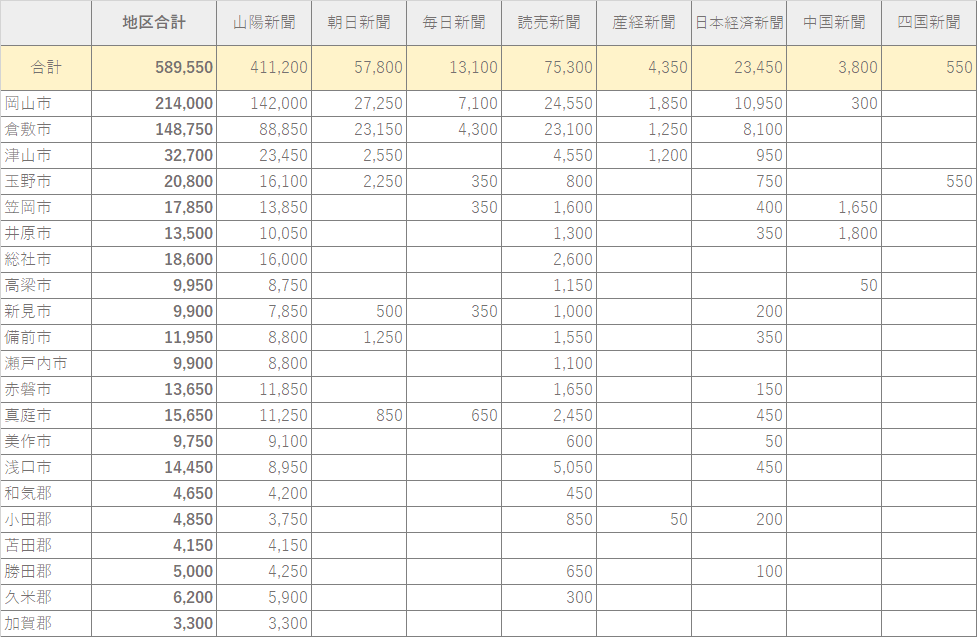Screen dimensions: 977x637
Task: Select the 合計 row label
Action: click(x=46, y=67)
